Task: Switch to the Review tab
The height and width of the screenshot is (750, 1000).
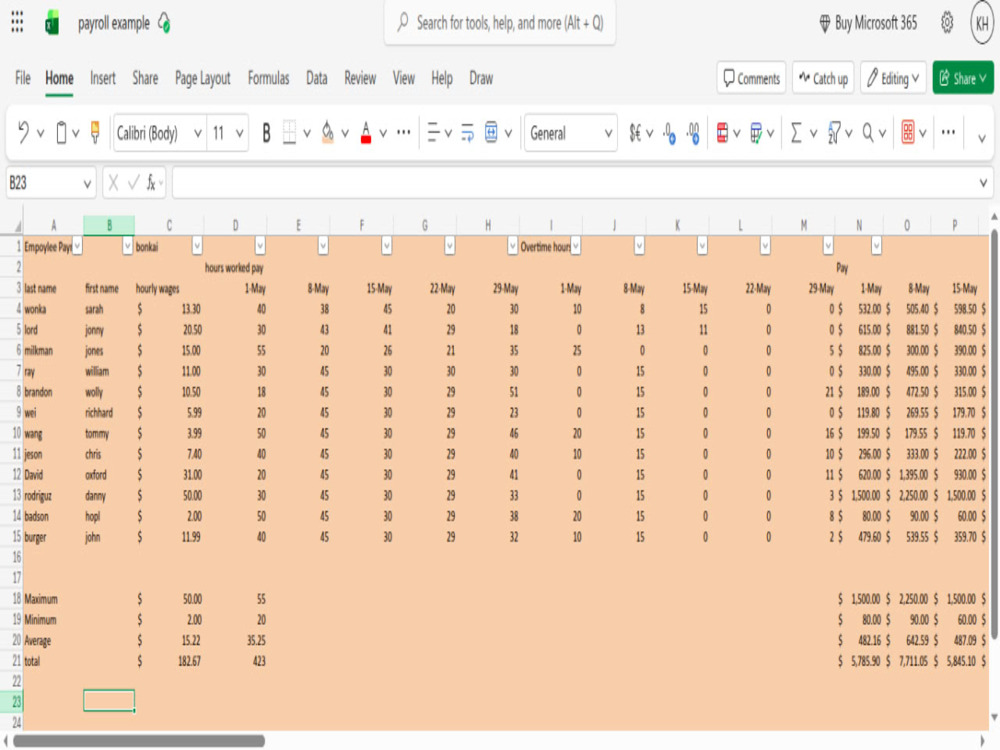Action: click(x=360, y=78)
